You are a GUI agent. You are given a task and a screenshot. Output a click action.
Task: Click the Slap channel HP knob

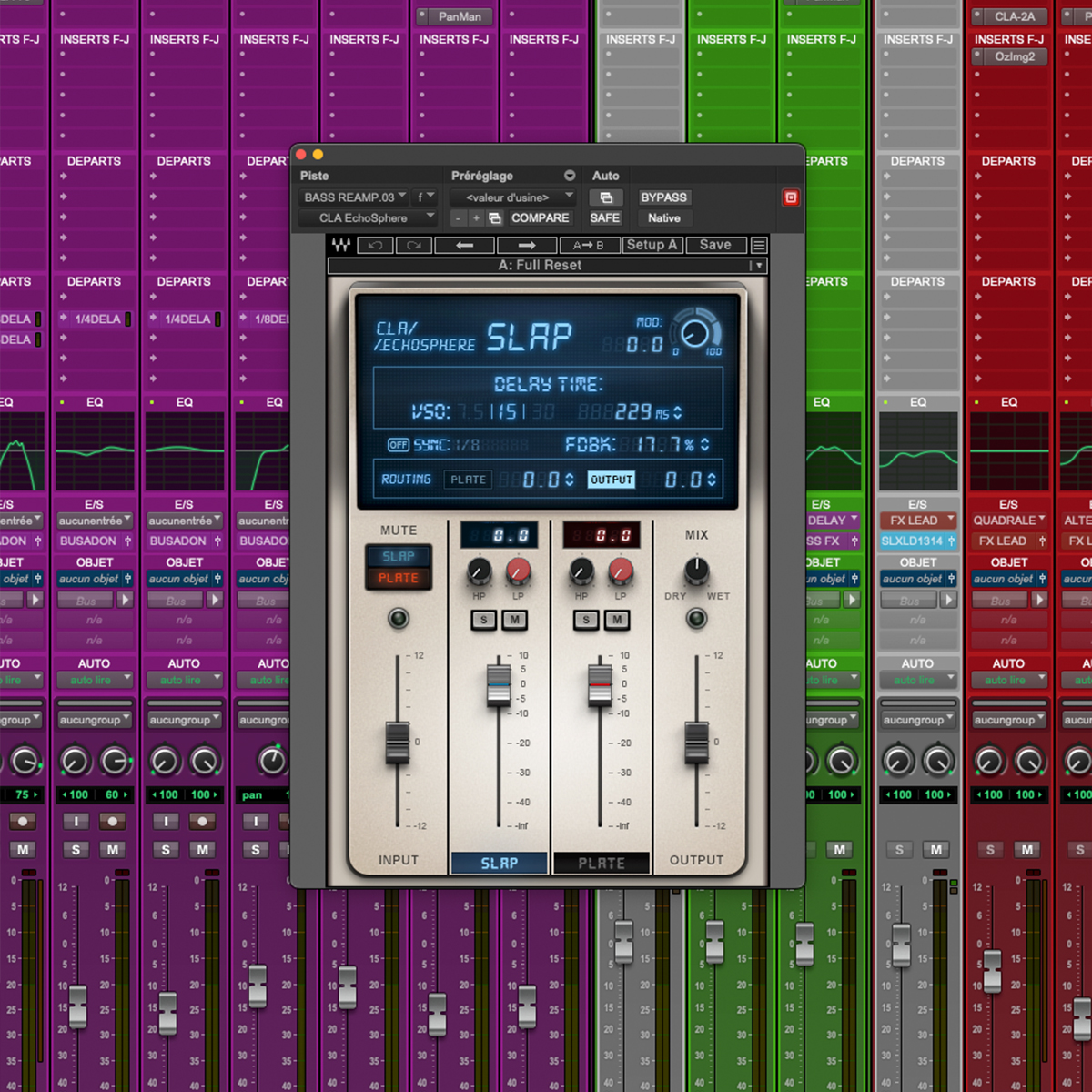tap(479, 571)
